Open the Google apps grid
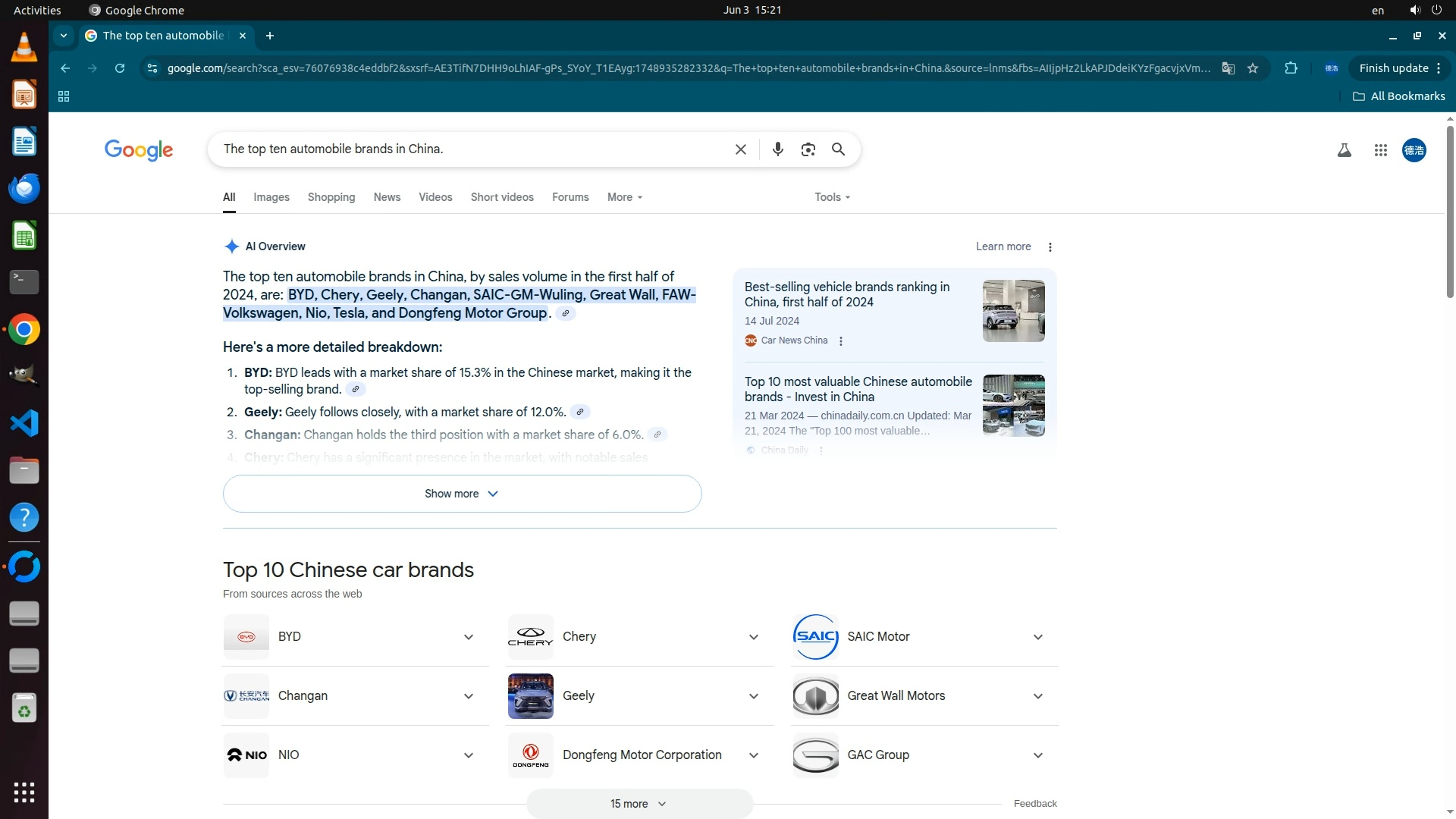The height and width of the screenshot is (819, 1456). [1380, 150]
